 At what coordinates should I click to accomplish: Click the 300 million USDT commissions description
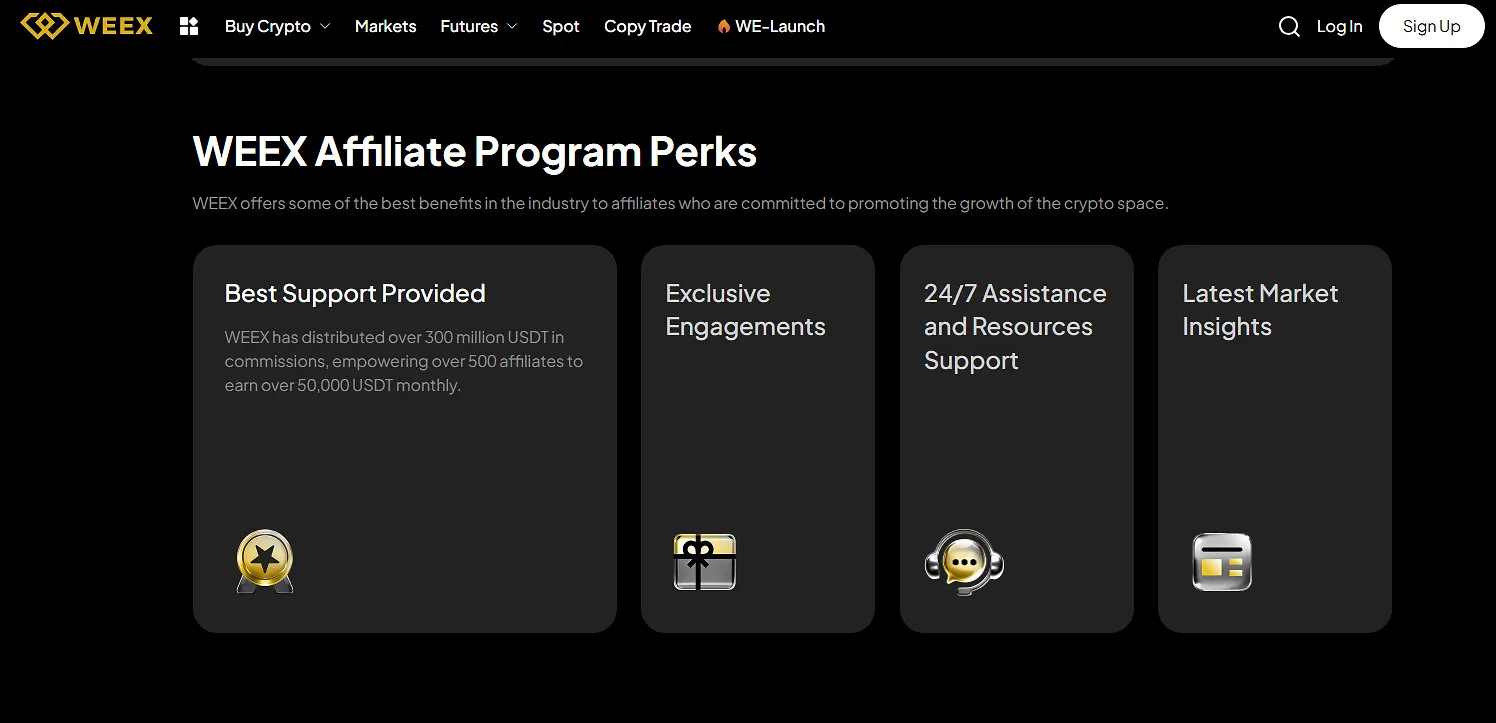(x=404, y=361)
